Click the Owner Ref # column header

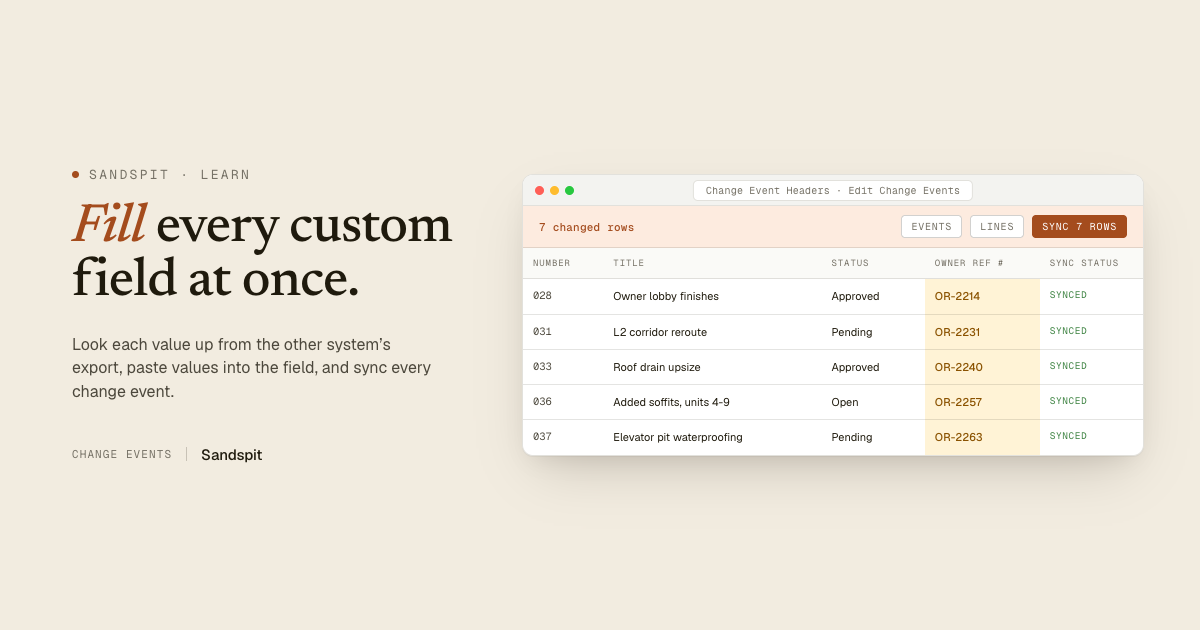coord(969,263)
